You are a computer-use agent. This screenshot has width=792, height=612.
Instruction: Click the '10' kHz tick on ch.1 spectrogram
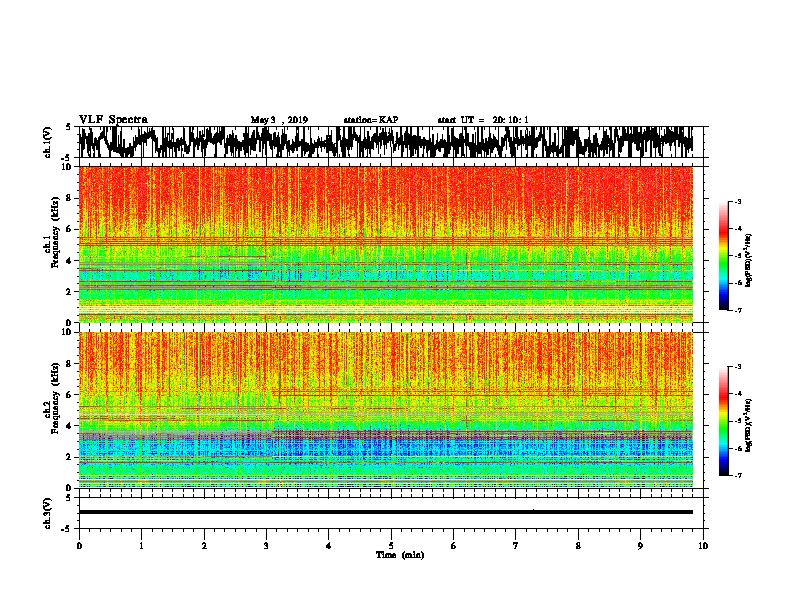[68, 167]
